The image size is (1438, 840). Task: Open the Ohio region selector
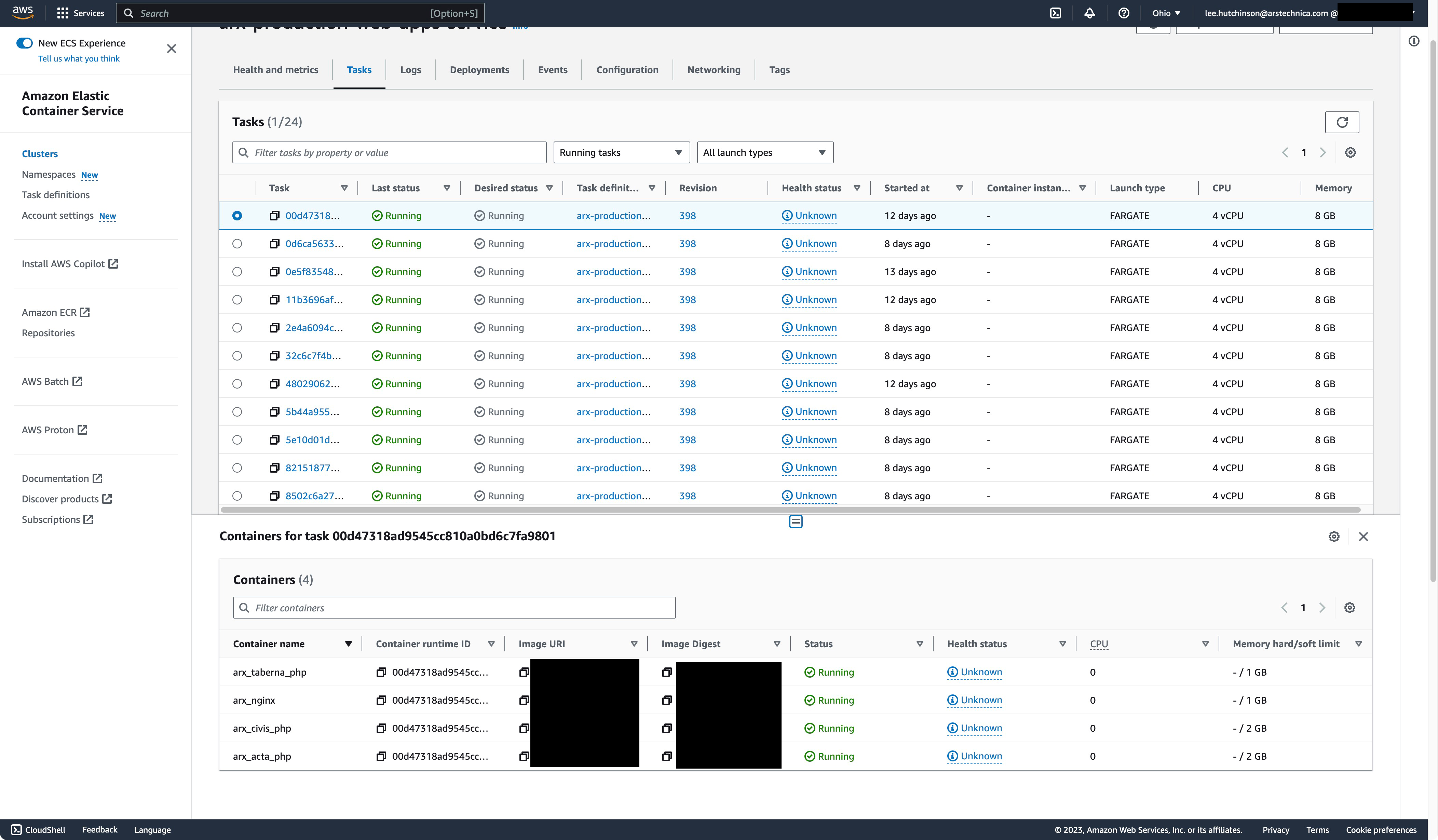tap(1166, 13)
